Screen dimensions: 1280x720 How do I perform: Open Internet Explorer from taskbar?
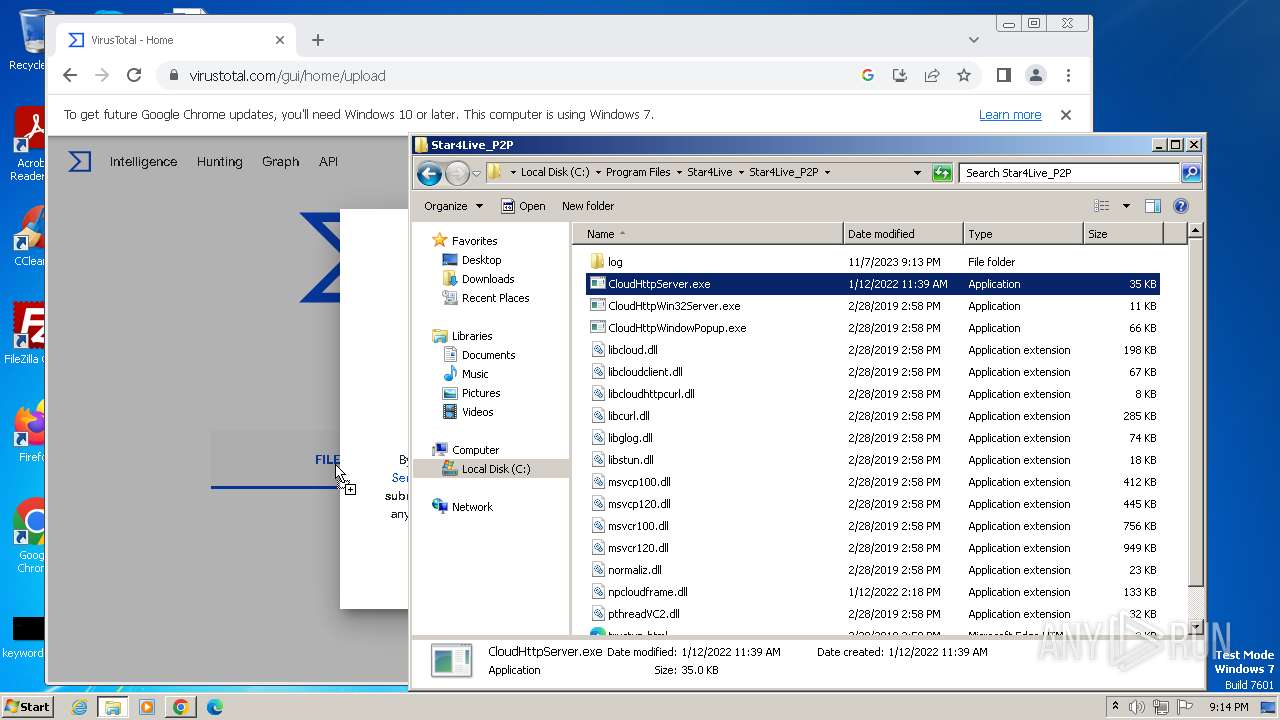[x=79, y=707]
